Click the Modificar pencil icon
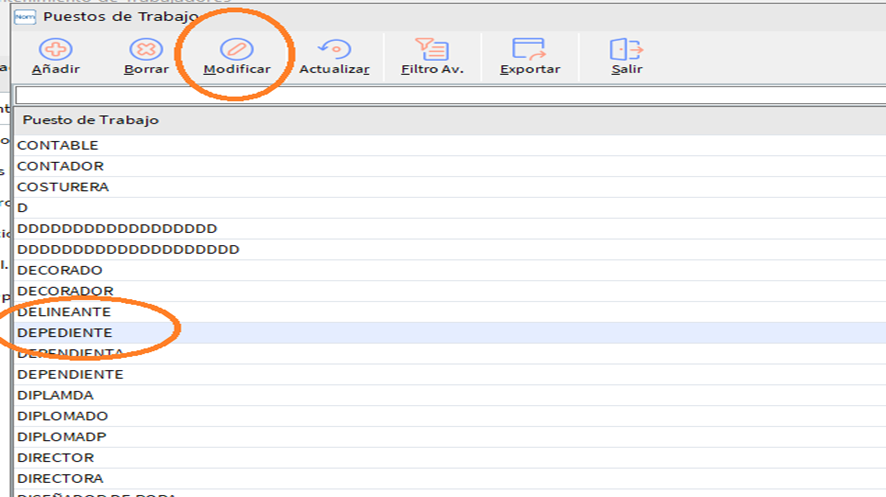Screen dimensions: 886x497 (237, 49)
